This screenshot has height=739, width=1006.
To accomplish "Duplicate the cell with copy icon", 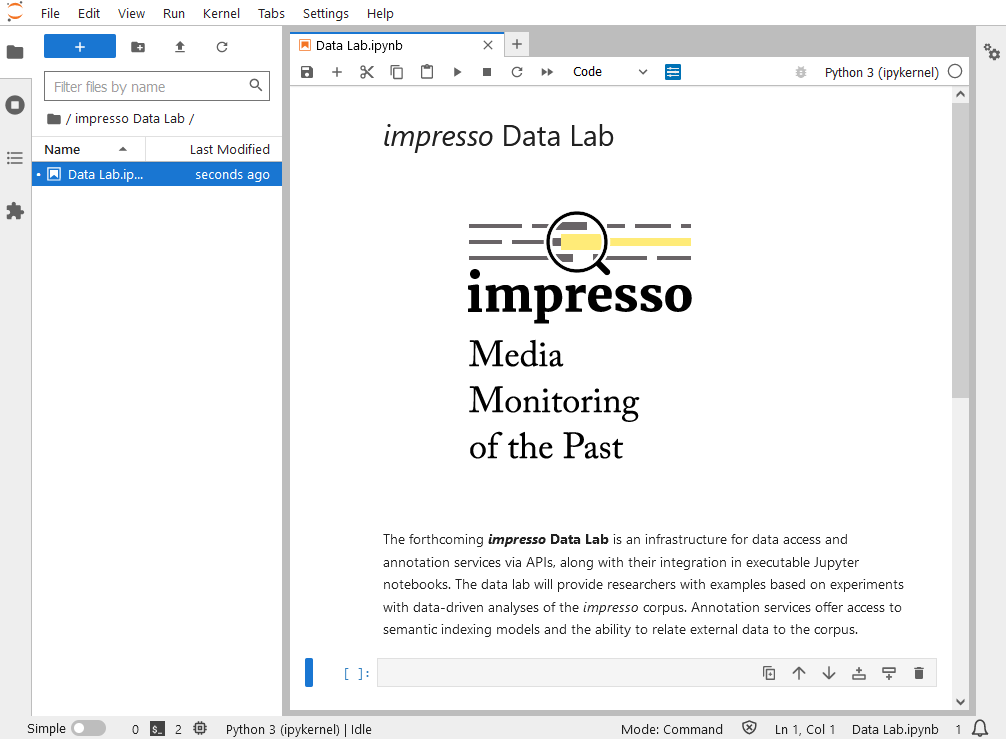I will (769, 673).
